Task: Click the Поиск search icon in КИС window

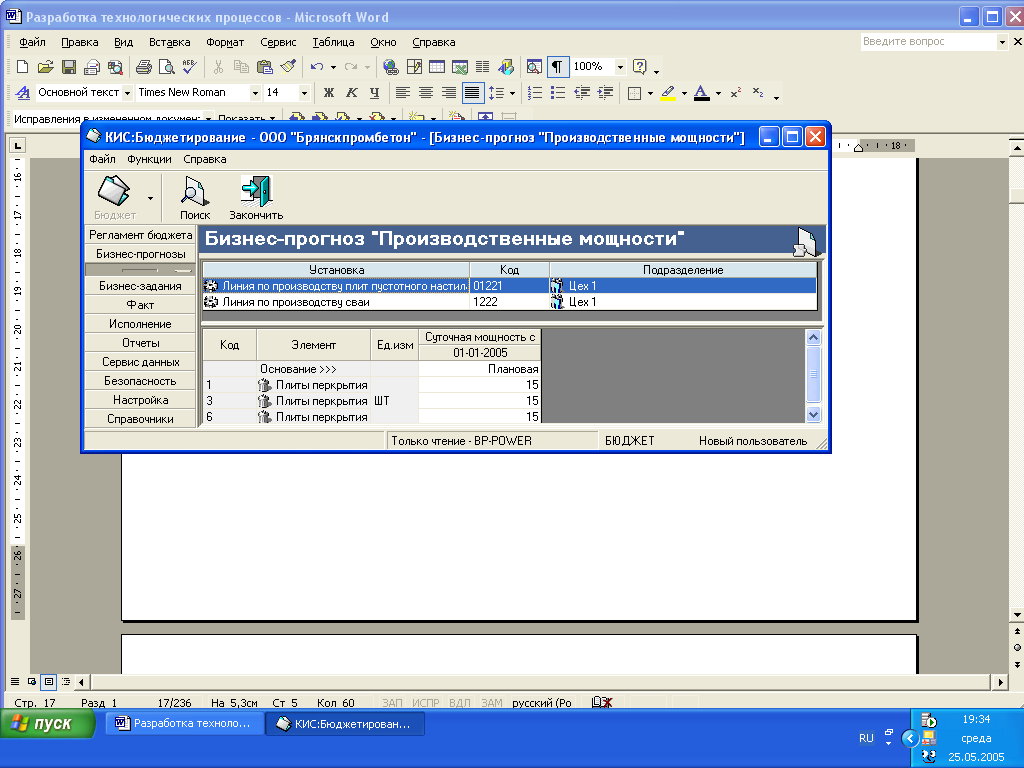Action: point(195,198)
